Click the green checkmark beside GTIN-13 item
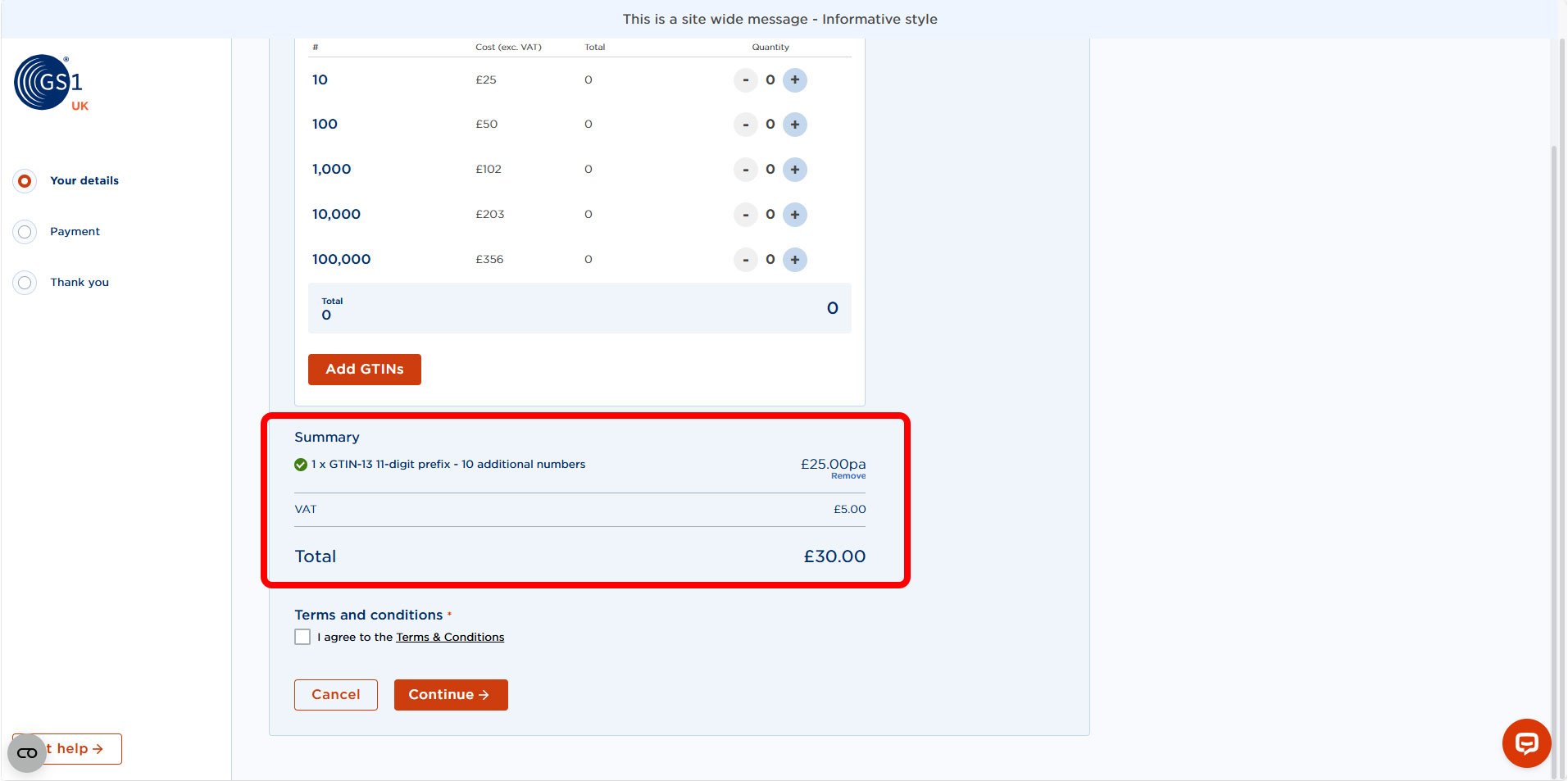The image size is (1568, 781). [300, 464]
